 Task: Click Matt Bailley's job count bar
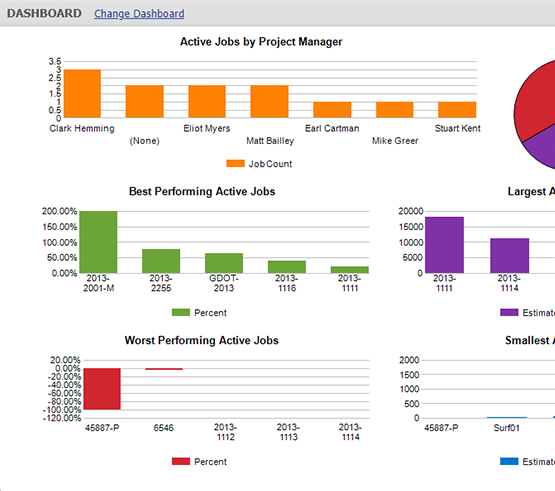(269, 102)
